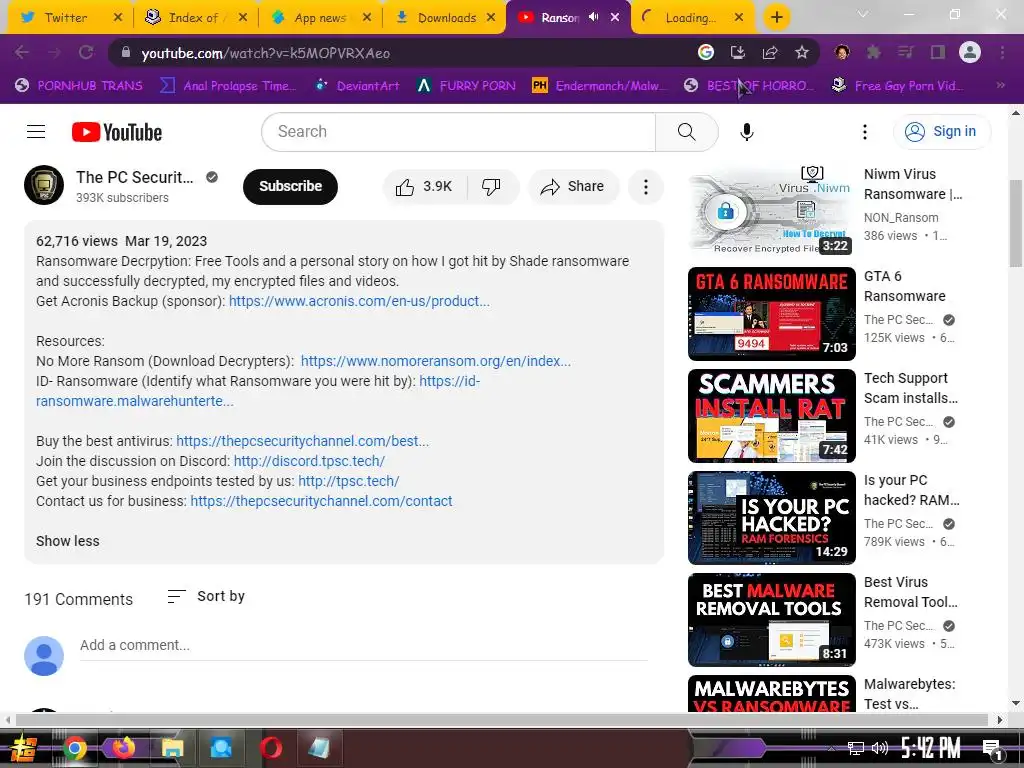Image resolution: width=1024 pixels, height=768 pixels.
Task: Click the Share button
Action: pos(573,187)
